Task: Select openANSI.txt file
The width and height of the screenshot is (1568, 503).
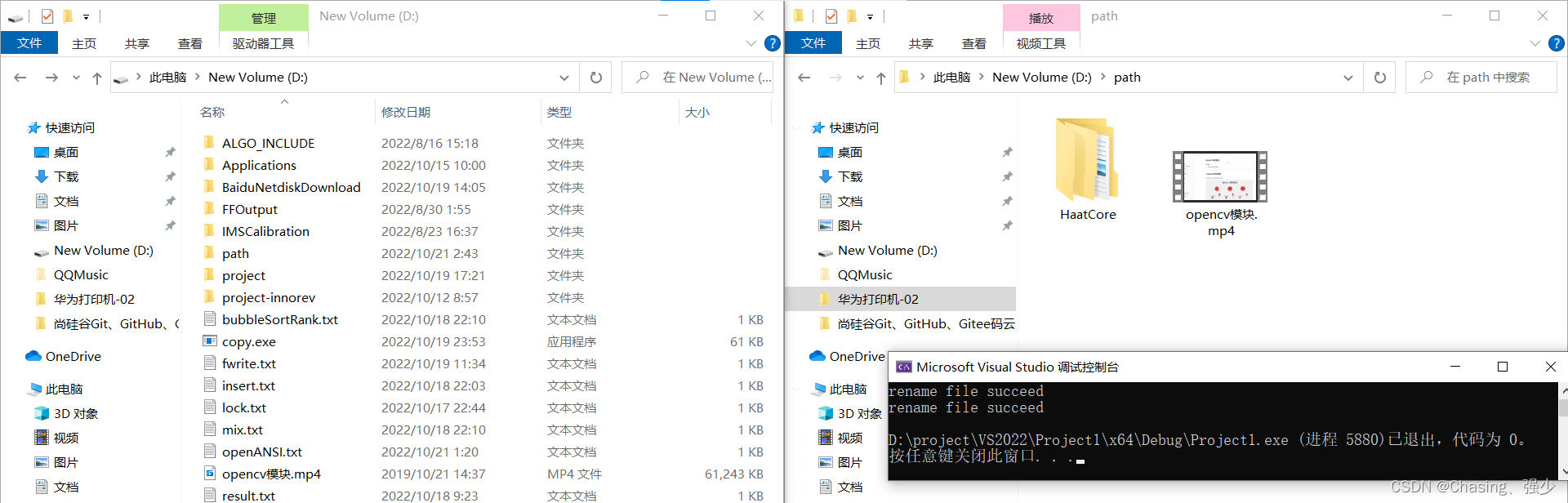Action: 262,452
